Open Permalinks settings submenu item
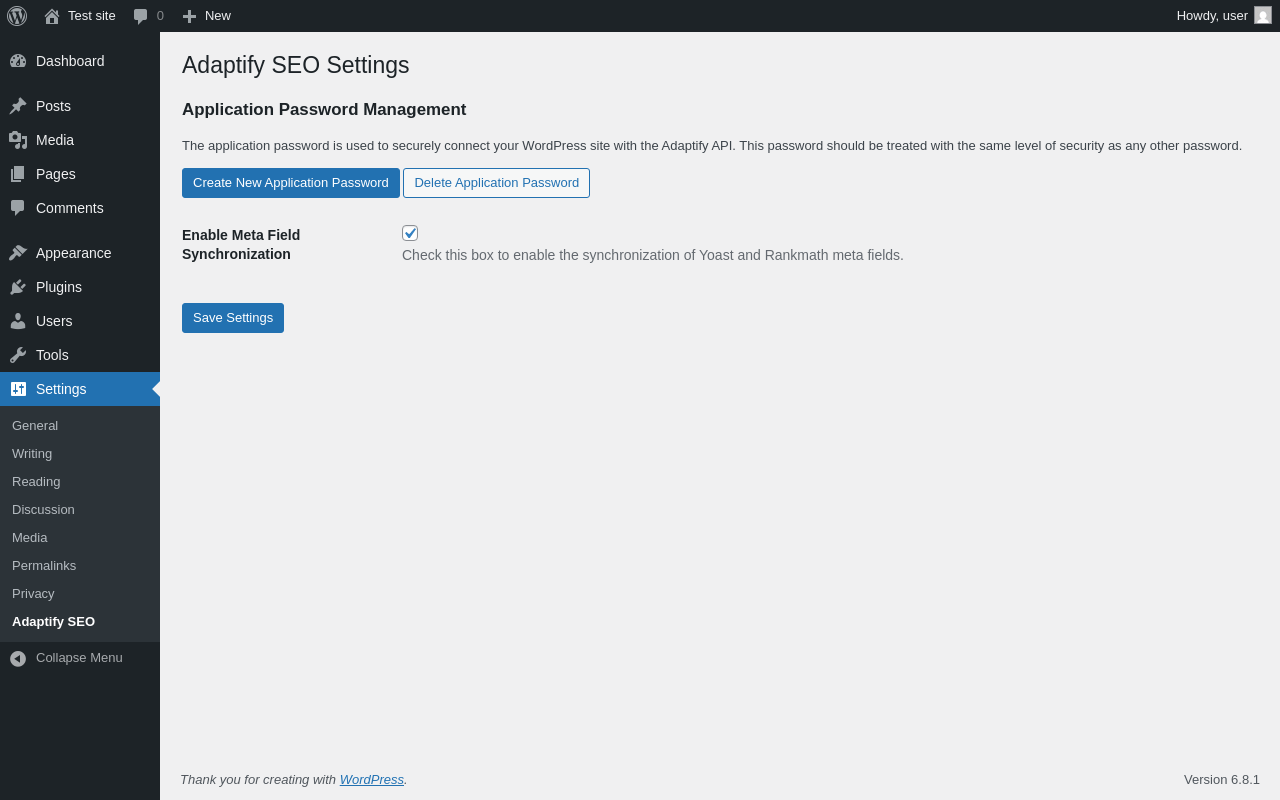 (x=44, y=566)
